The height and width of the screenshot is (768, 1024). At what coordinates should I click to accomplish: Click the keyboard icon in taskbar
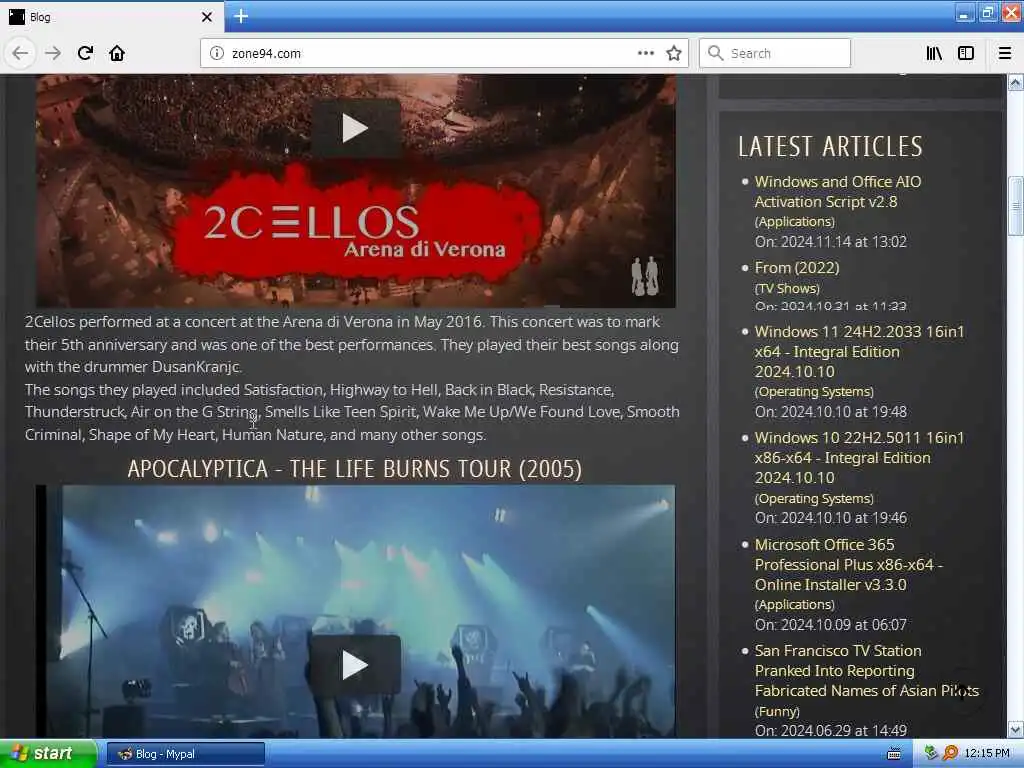coord(894,754)
